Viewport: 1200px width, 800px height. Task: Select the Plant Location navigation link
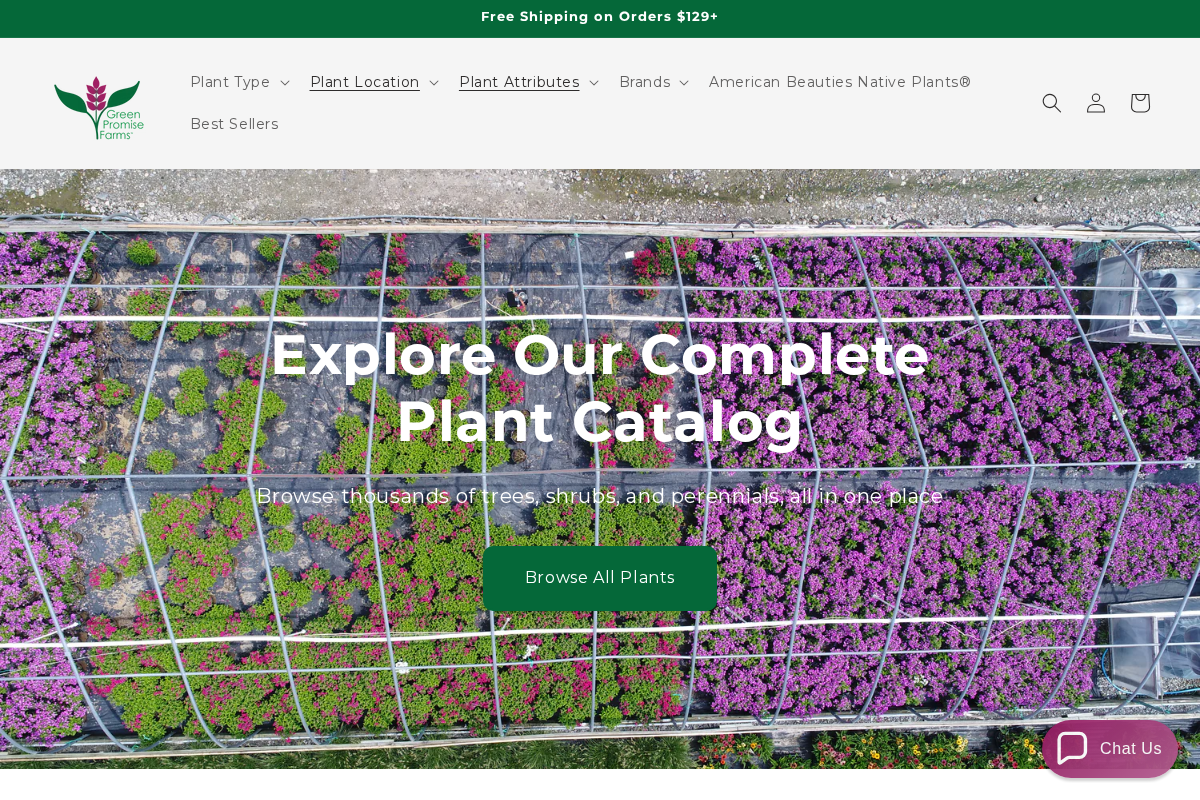click(x=365, y=82)
